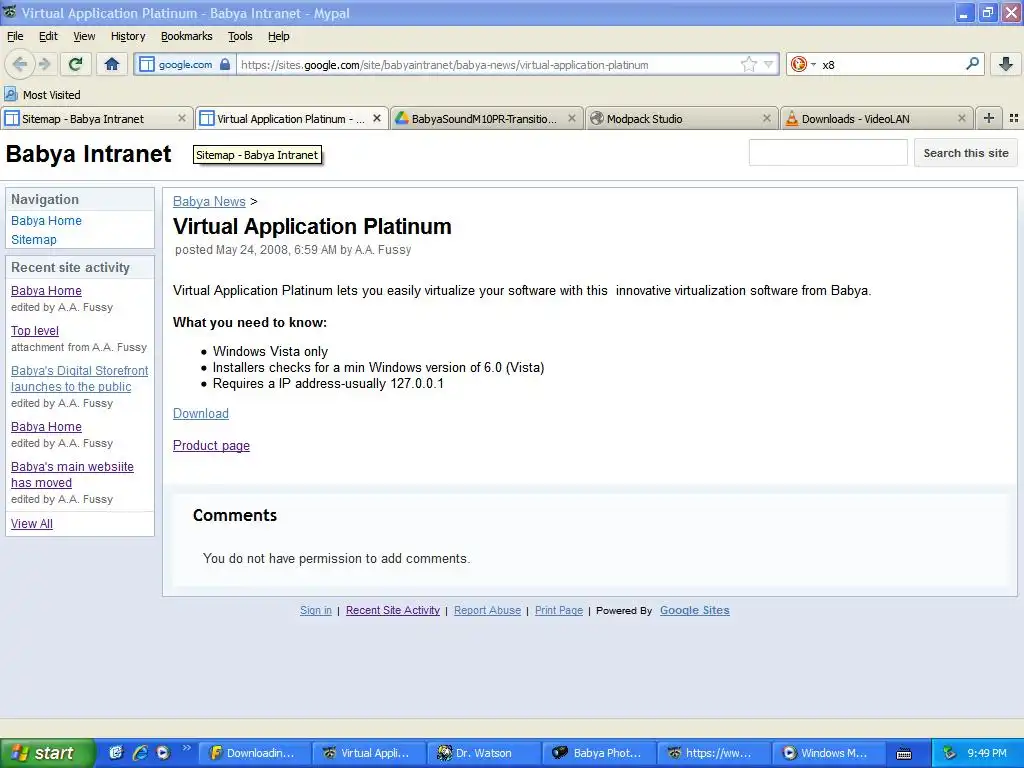Image resolution: width=1024 pixels, height=768 pixels.
Task: Click the Search this site button
Action: [966, 153]
